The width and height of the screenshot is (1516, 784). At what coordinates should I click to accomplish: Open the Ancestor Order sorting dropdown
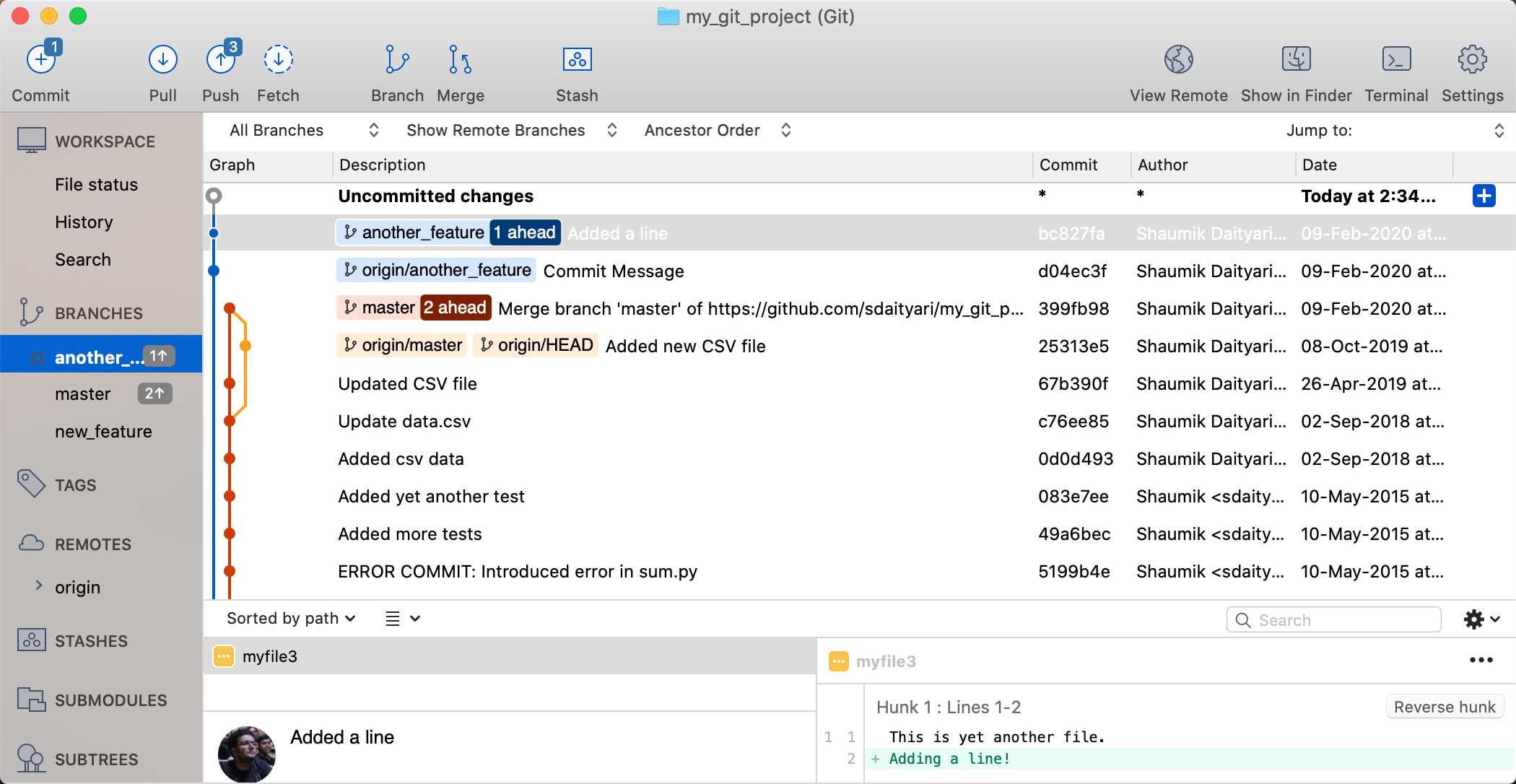pyautogui.click(x=717, y=130)
